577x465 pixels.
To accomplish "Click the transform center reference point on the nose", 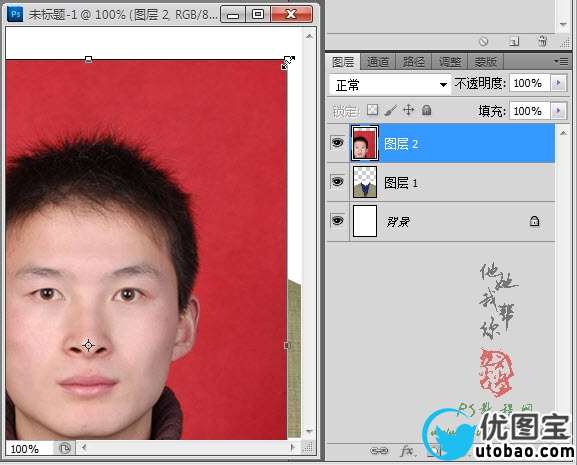I will pyautogui.click(x=88, y=345).
